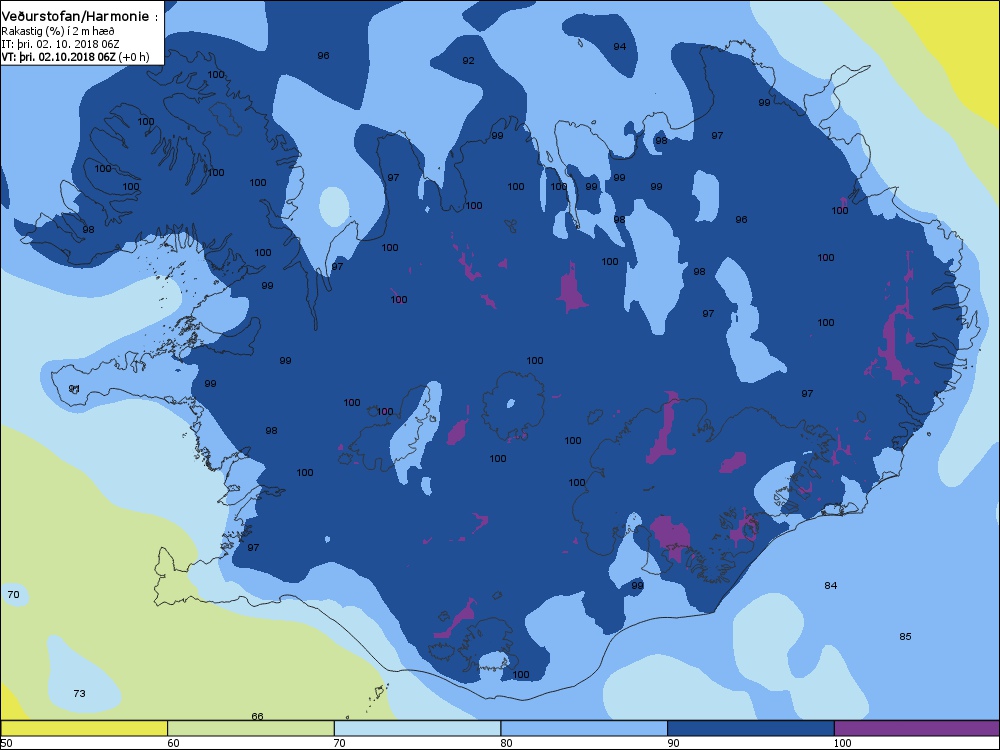Click the humidity value 91 on the peninsula

point(74,389)
